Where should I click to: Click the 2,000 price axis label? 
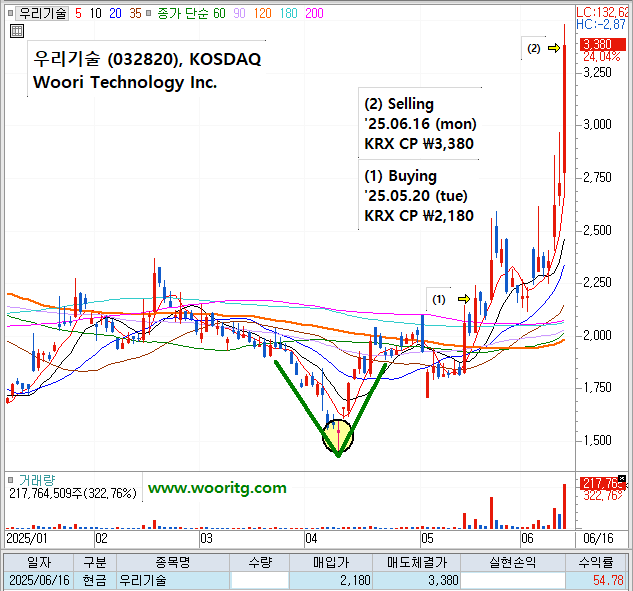click(x=597, y=335)
